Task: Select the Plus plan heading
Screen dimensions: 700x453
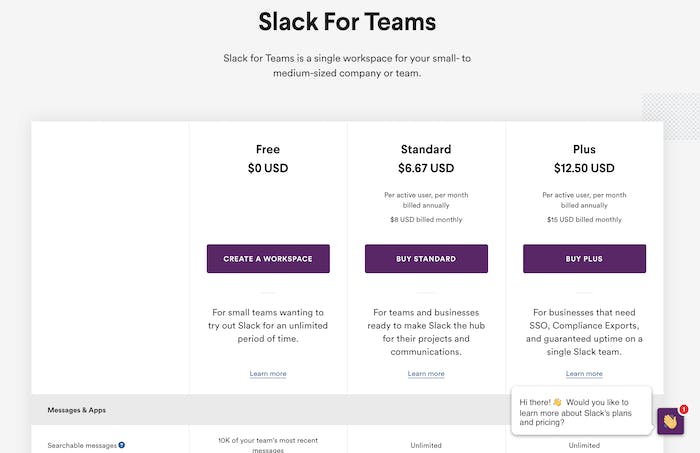Action: (584, 150)
